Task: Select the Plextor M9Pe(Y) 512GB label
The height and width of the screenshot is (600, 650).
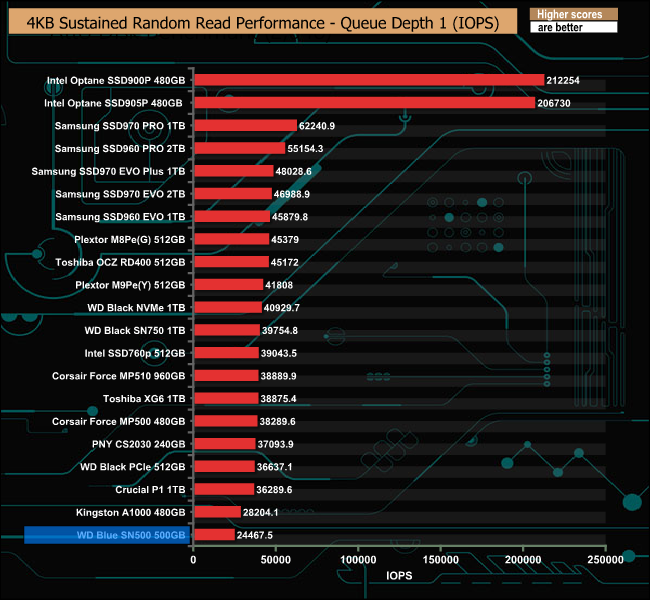Action: tap(130, 285)
